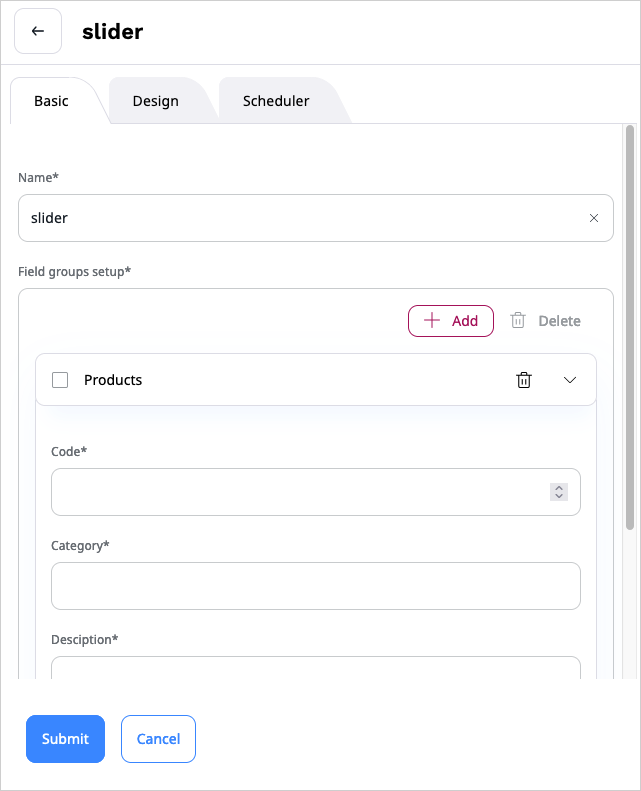Clear the Name field with X icon
This screenshot has height=791, width=641.
click(x=594, y=218)
